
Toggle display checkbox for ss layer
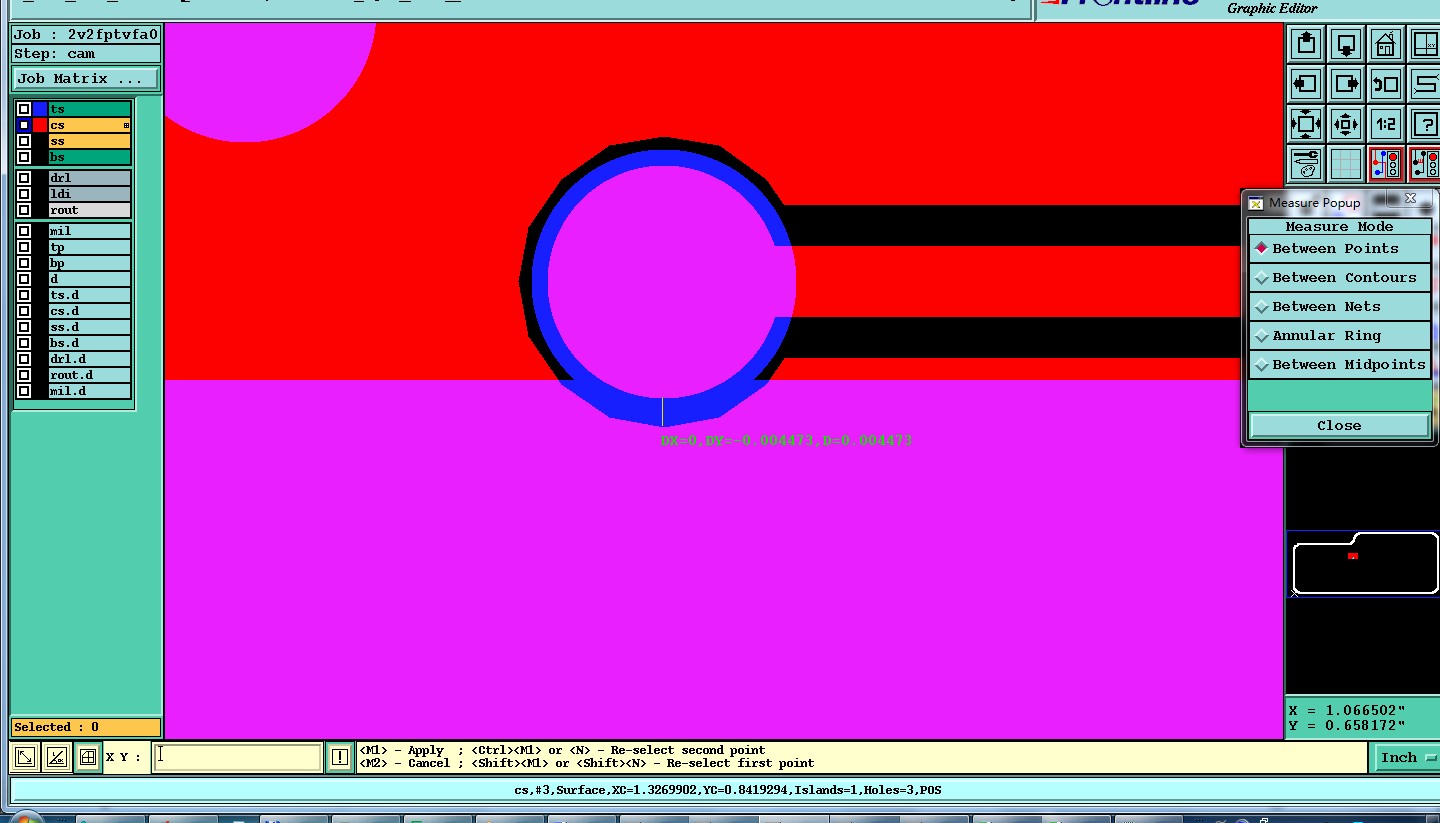coord(24,141)
